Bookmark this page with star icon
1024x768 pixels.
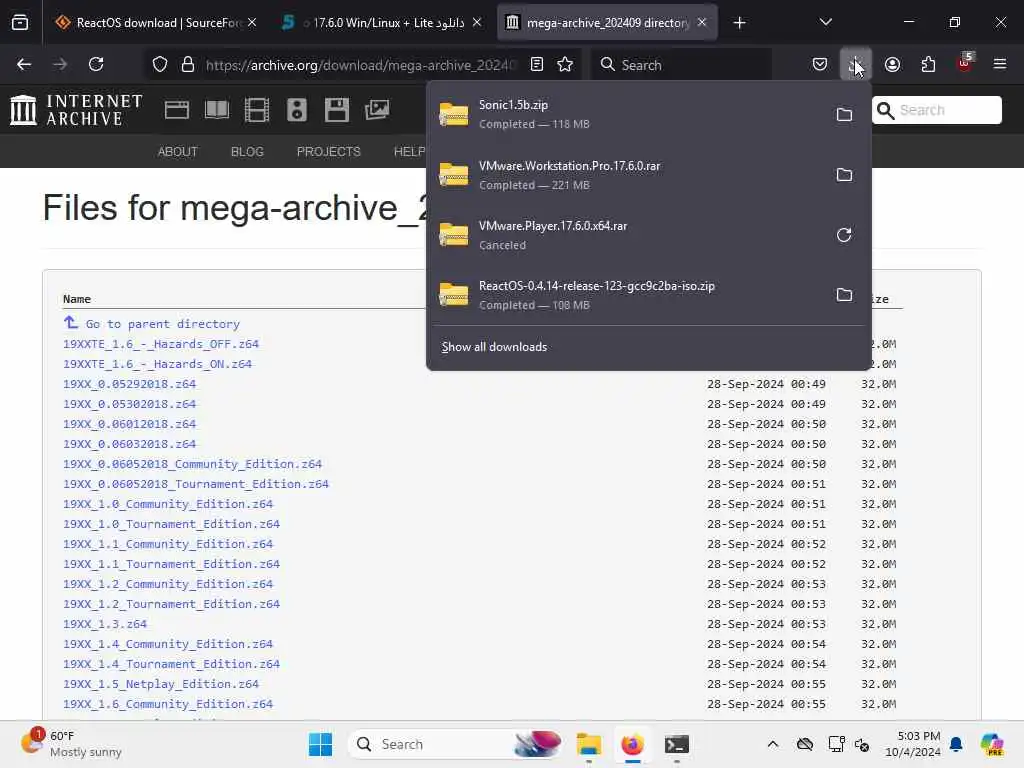(x=565, y=64)
